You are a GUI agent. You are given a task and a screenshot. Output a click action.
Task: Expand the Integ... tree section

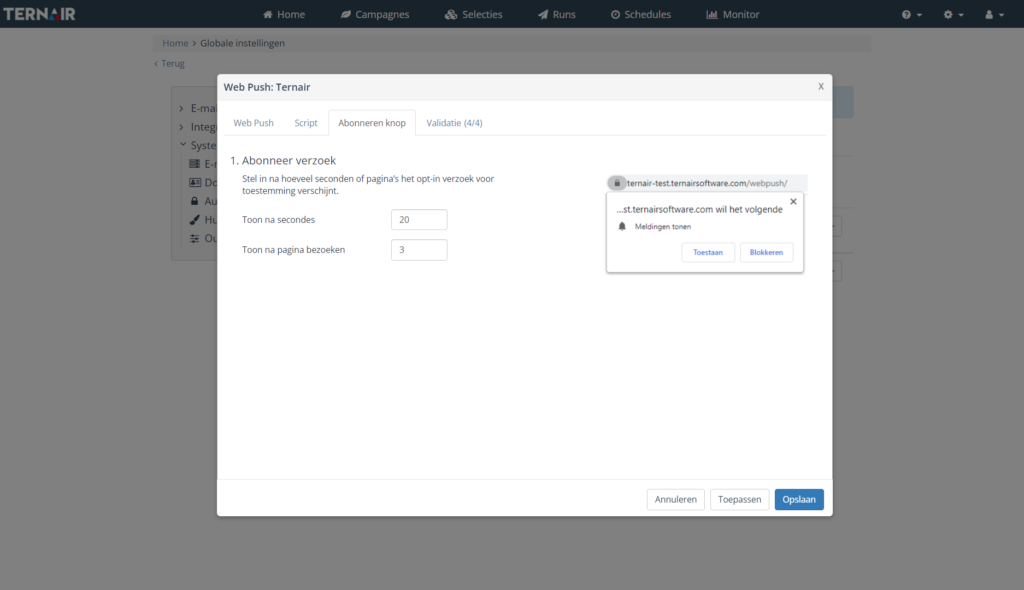182,127
